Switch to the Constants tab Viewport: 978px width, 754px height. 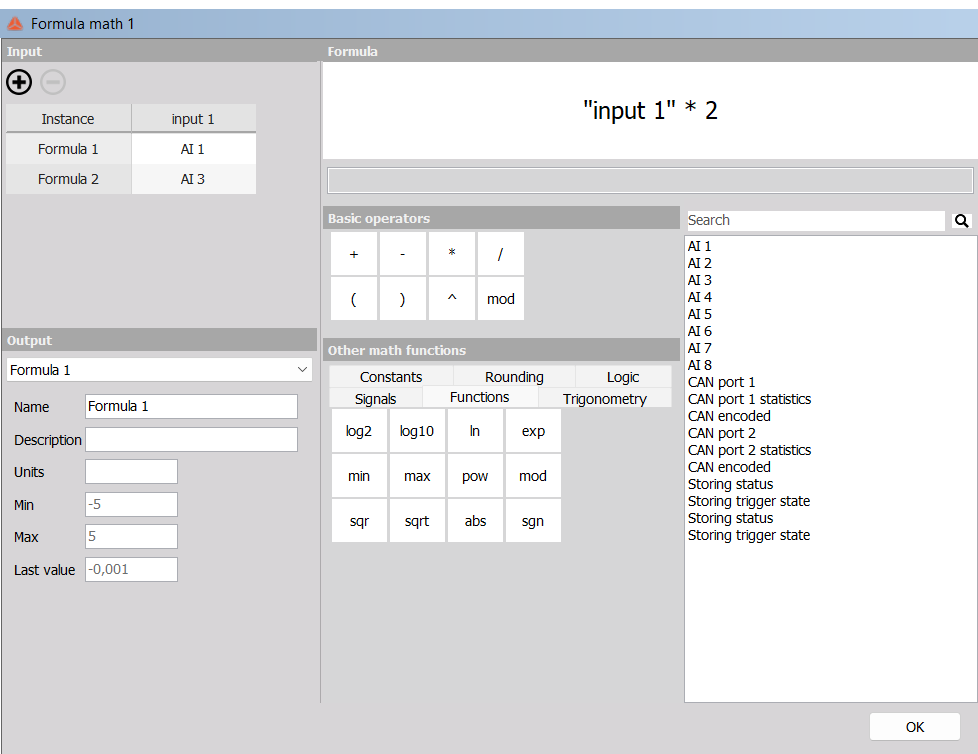(391, 377)
